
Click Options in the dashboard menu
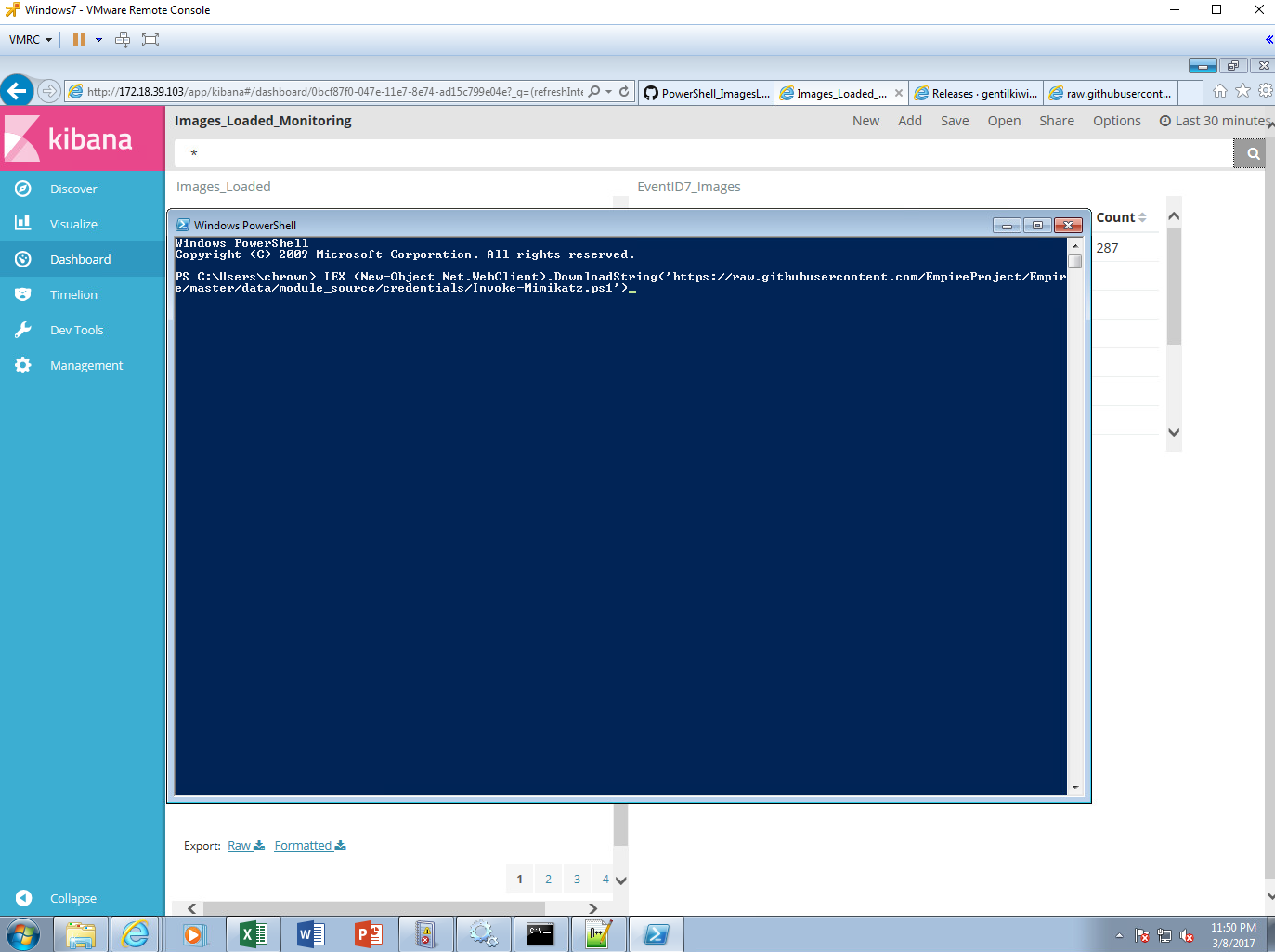coord(1116,121)
